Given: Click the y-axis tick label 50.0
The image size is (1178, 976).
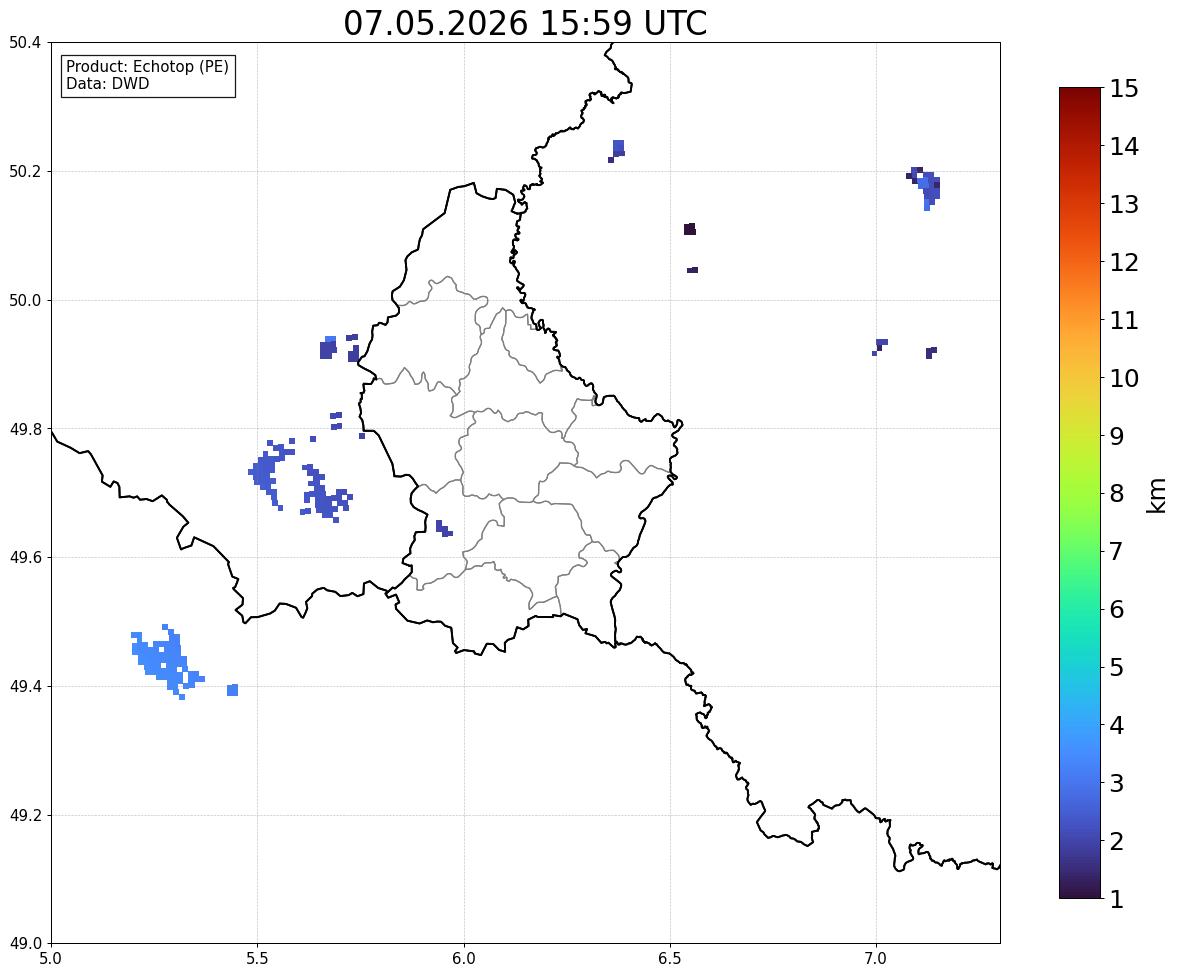Looking at the screenshot, I should pyautogui.click(x=24, y=301).
